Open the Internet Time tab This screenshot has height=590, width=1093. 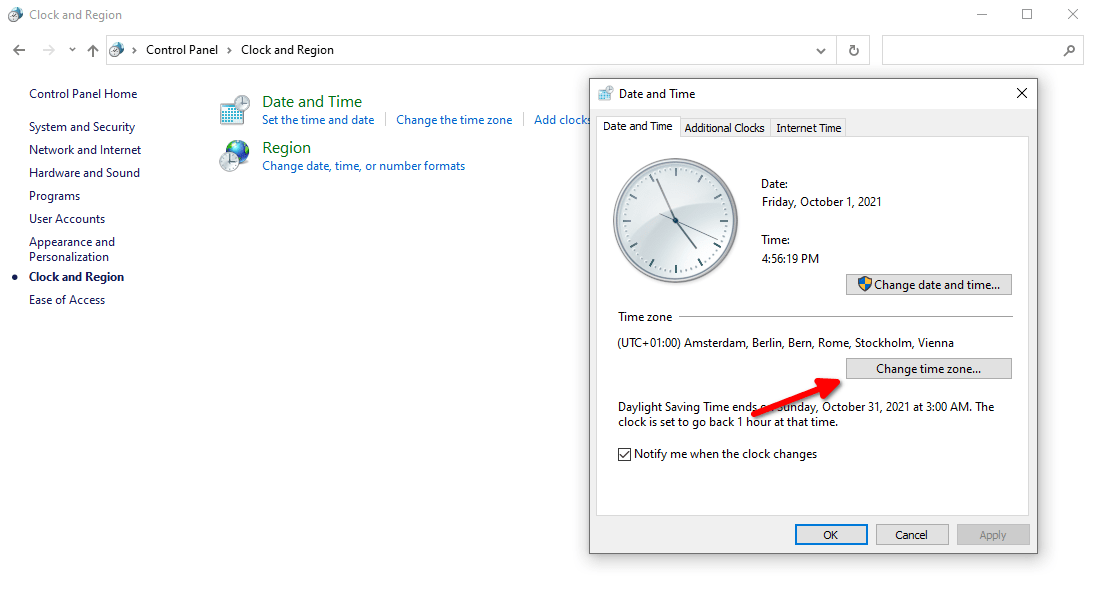(808, 127)
